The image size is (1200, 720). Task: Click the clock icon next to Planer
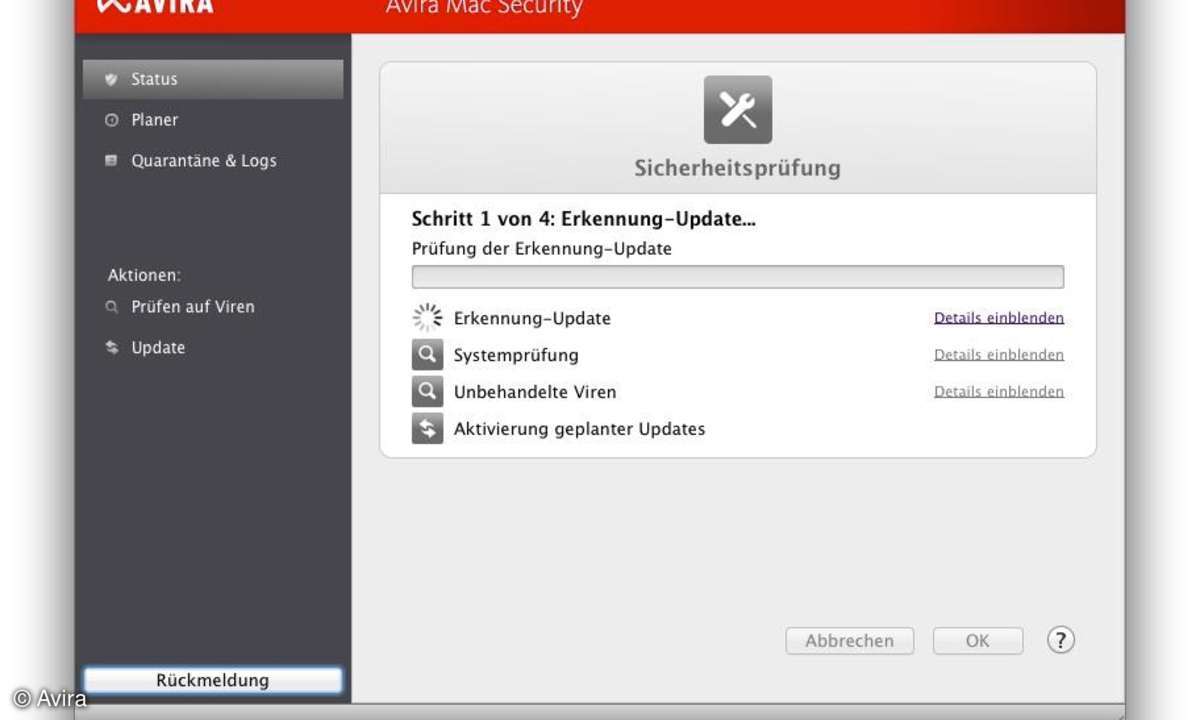111,120
